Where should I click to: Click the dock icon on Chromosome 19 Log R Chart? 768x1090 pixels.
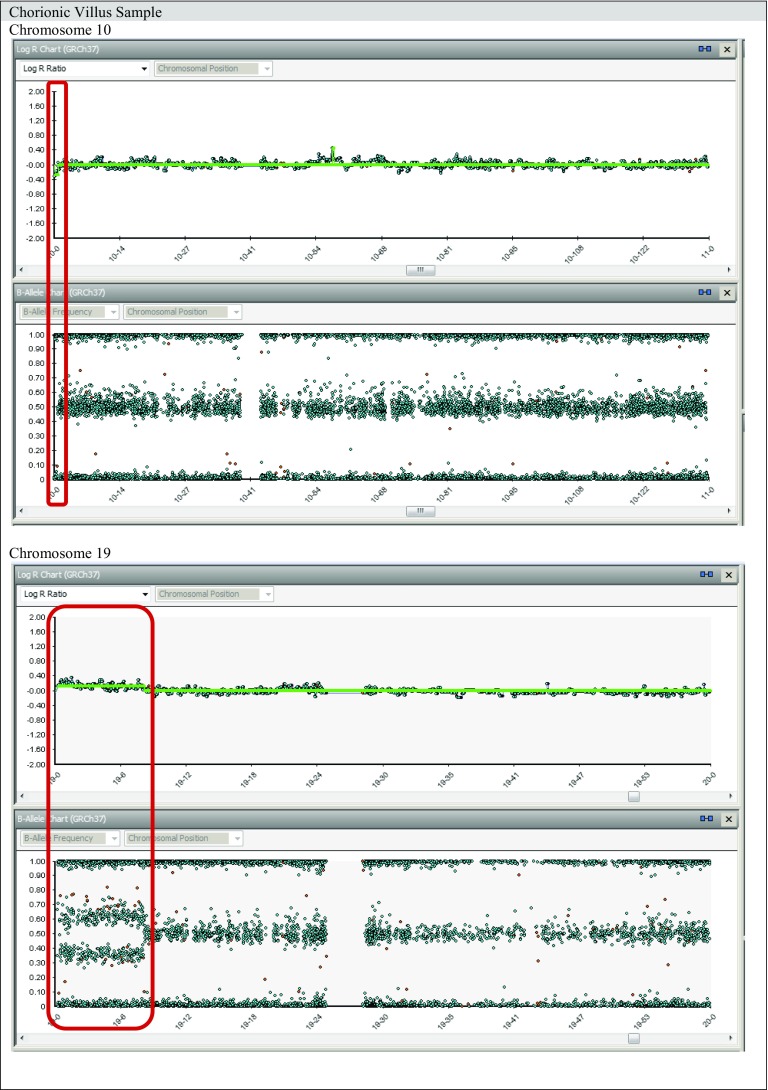(705, 575)
